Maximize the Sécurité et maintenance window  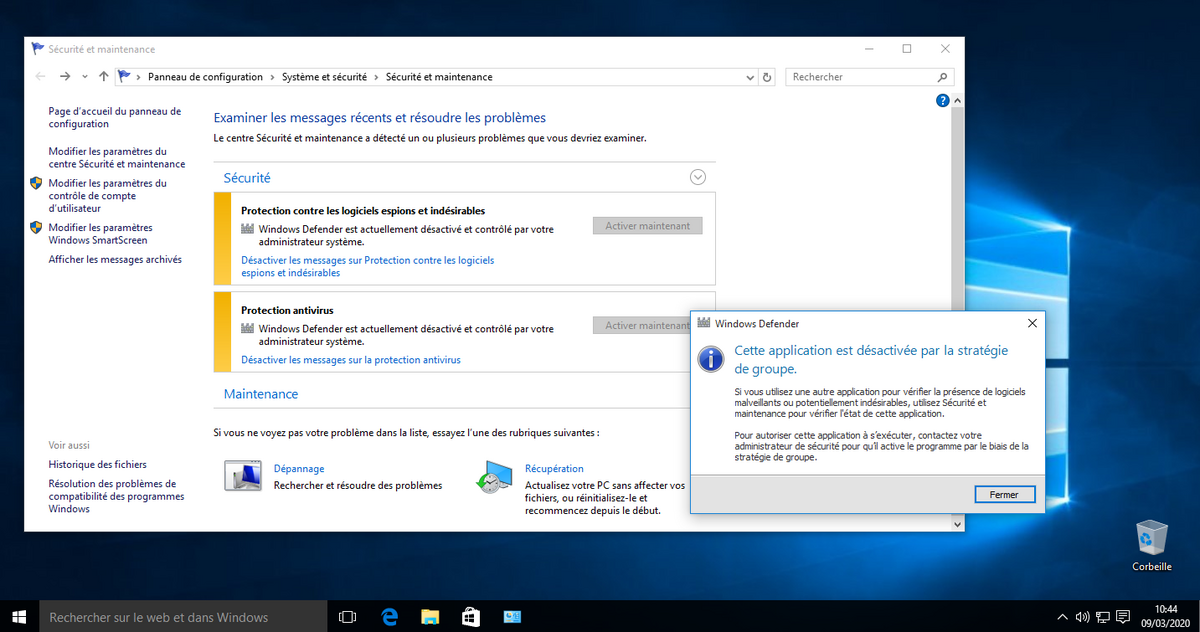pos(907,48)
